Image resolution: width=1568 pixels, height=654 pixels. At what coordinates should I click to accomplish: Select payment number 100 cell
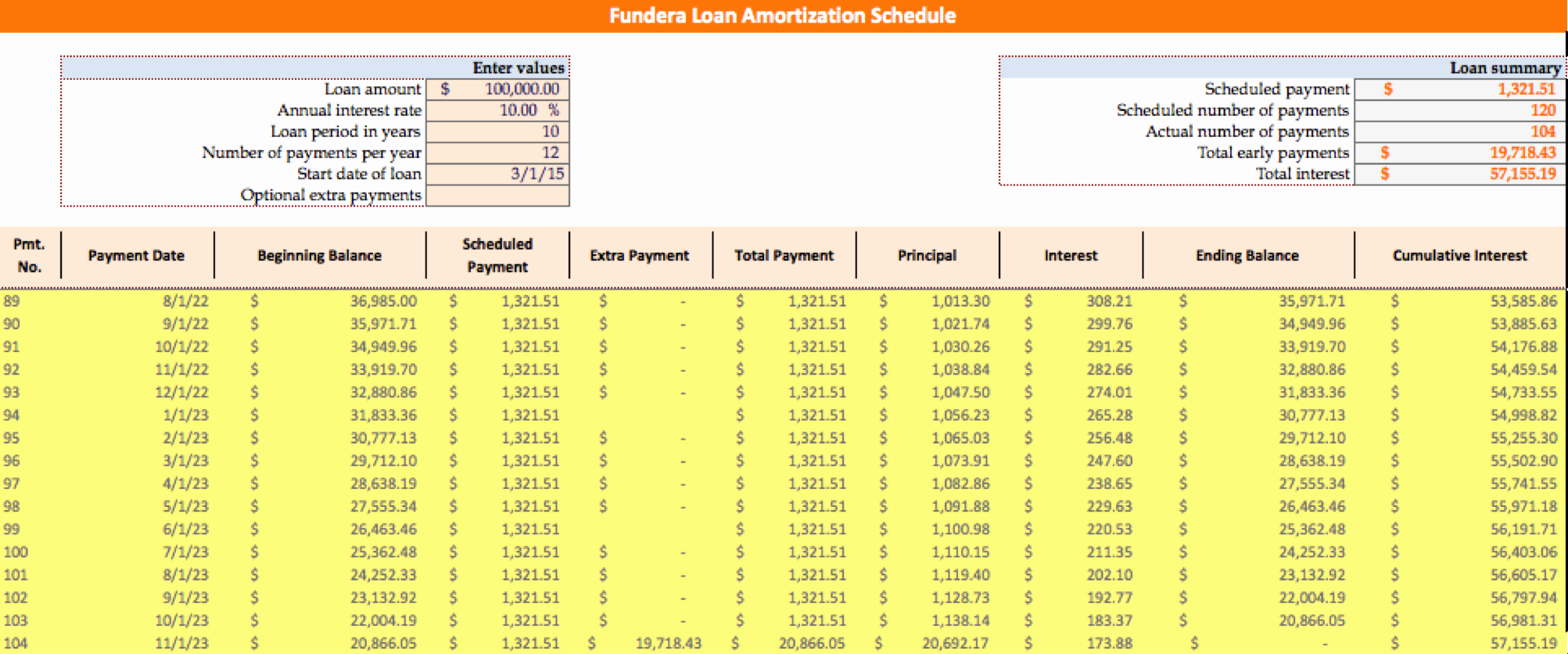click(16, 552)
